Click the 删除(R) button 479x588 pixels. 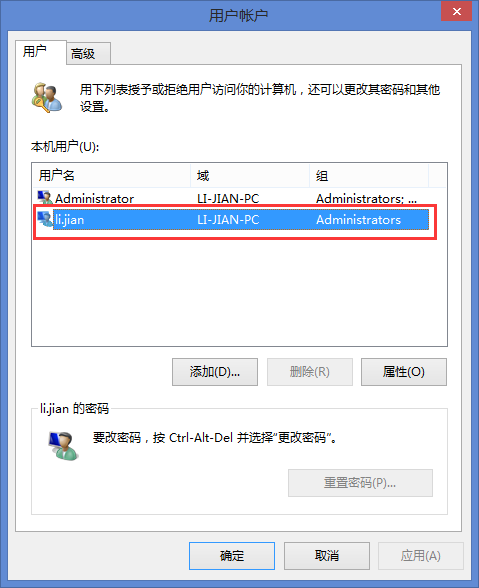click(310, 372)
